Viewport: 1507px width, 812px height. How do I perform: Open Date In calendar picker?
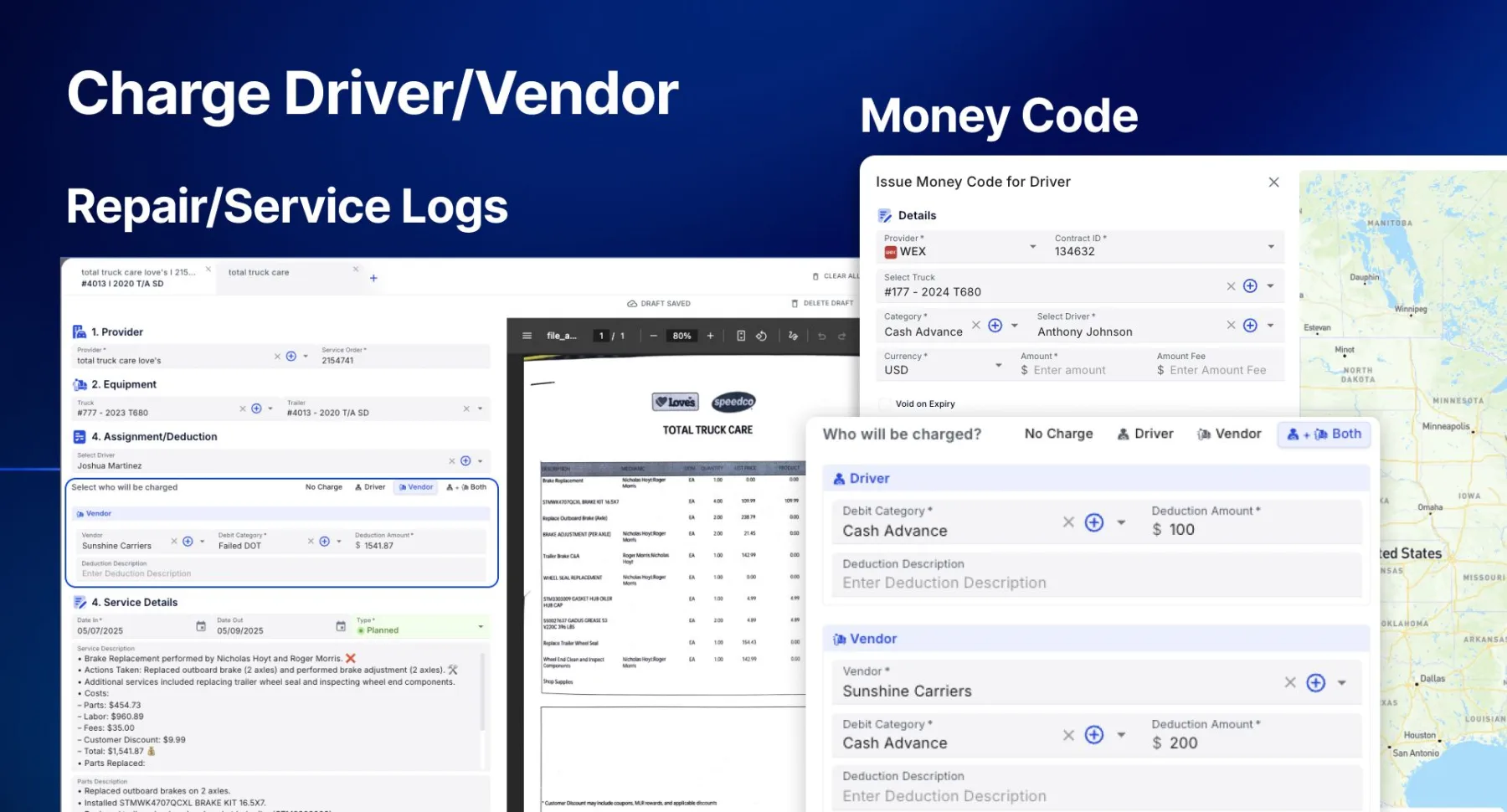201,626
